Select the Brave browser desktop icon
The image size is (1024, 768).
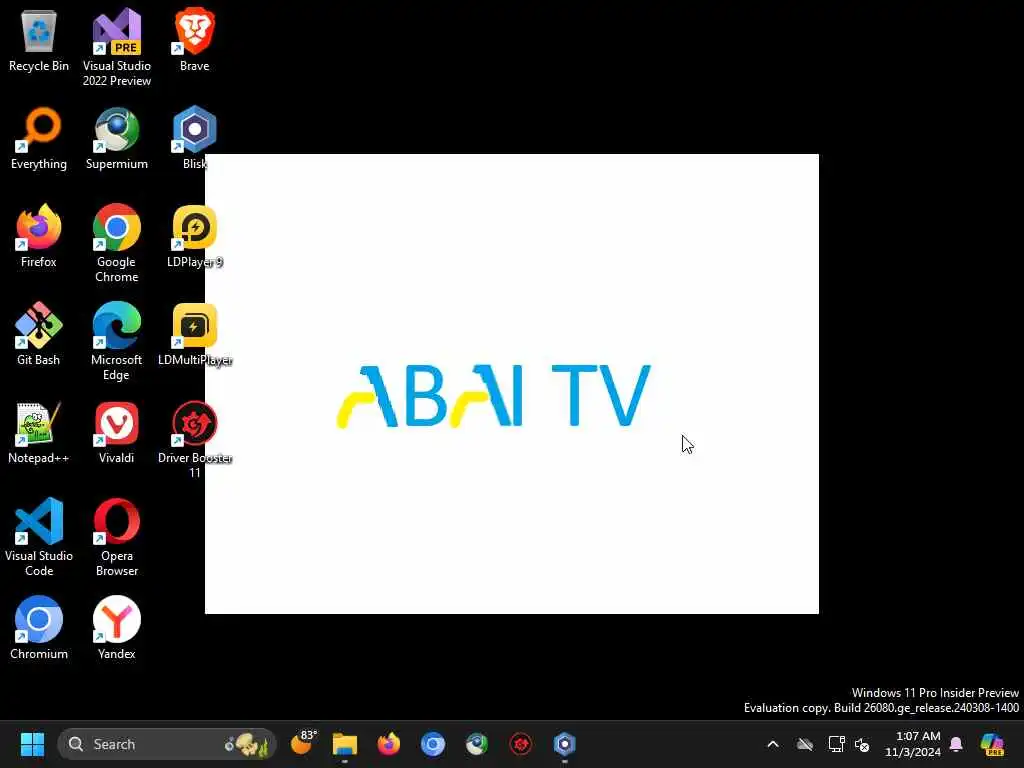click(x=195, y=40)
